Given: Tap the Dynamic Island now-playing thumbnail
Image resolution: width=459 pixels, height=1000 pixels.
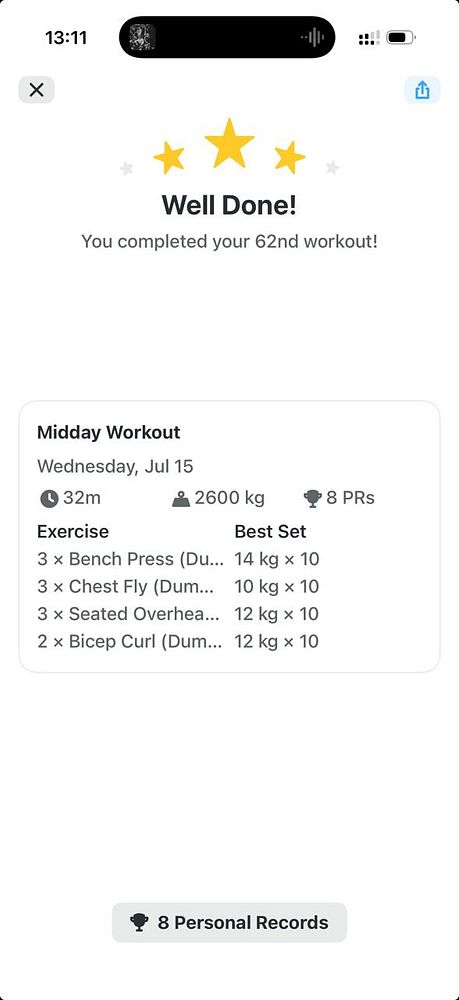Looking at the screenshot, I should (x=142, y=37).
